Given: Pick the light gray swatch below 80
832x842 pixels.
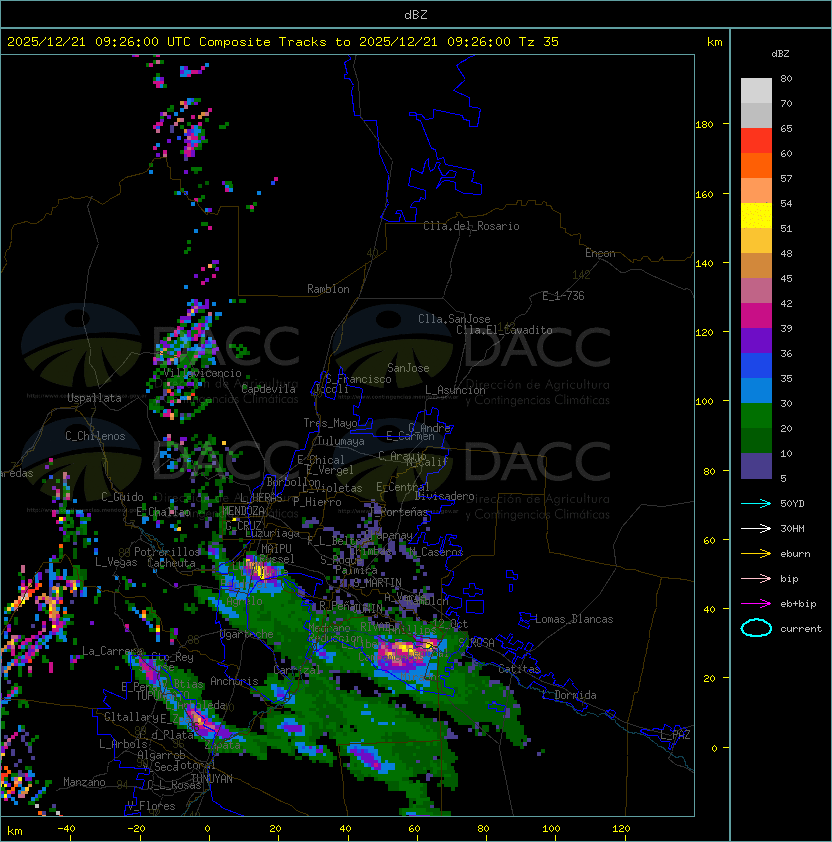Looking at the screenshot, I should point(756,90).
